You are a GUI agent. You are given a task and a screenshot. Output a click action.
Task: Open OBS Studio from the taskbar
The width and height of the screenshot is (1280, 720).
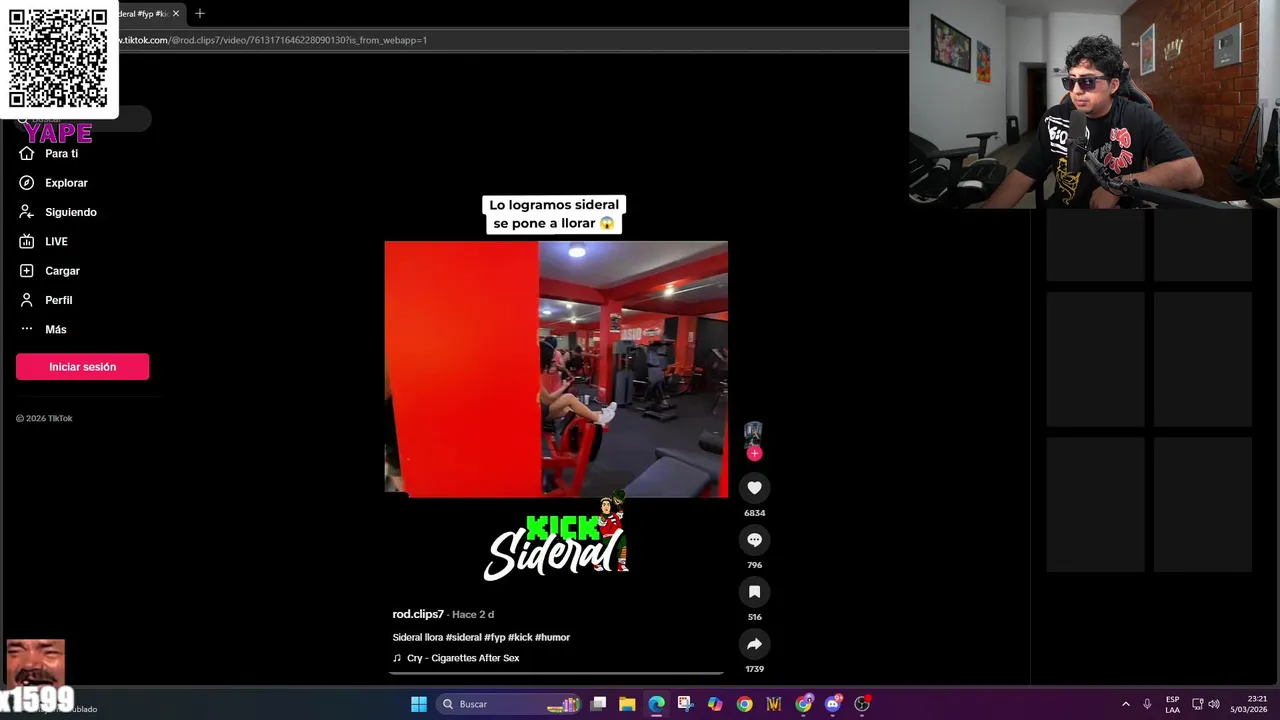[x=862, y=704]
